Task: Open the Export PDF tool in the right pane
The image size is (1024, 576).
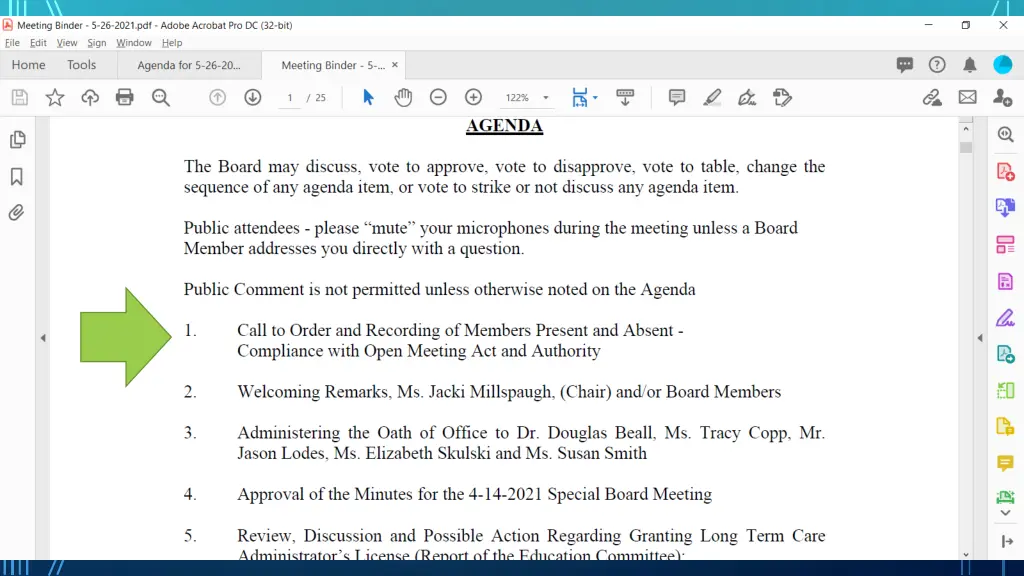Action: [x=1006, y=208]
